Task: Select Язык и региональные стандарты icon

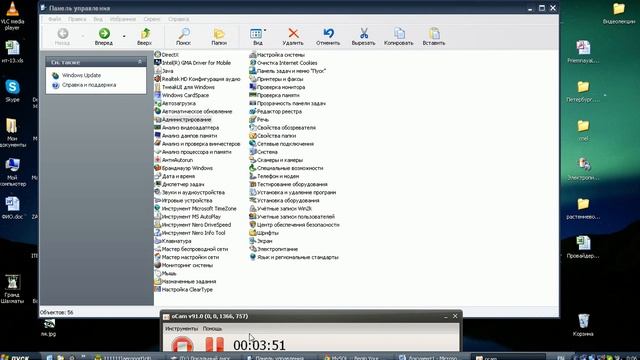Action: (x=253, y=257)
